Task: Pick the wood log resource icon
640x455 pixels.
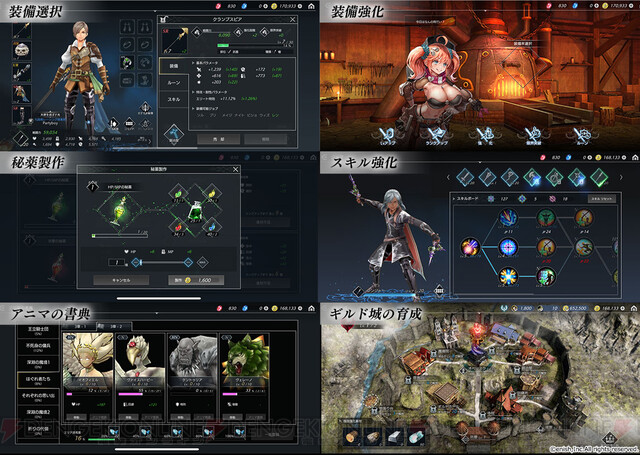Action: point(352,436)
